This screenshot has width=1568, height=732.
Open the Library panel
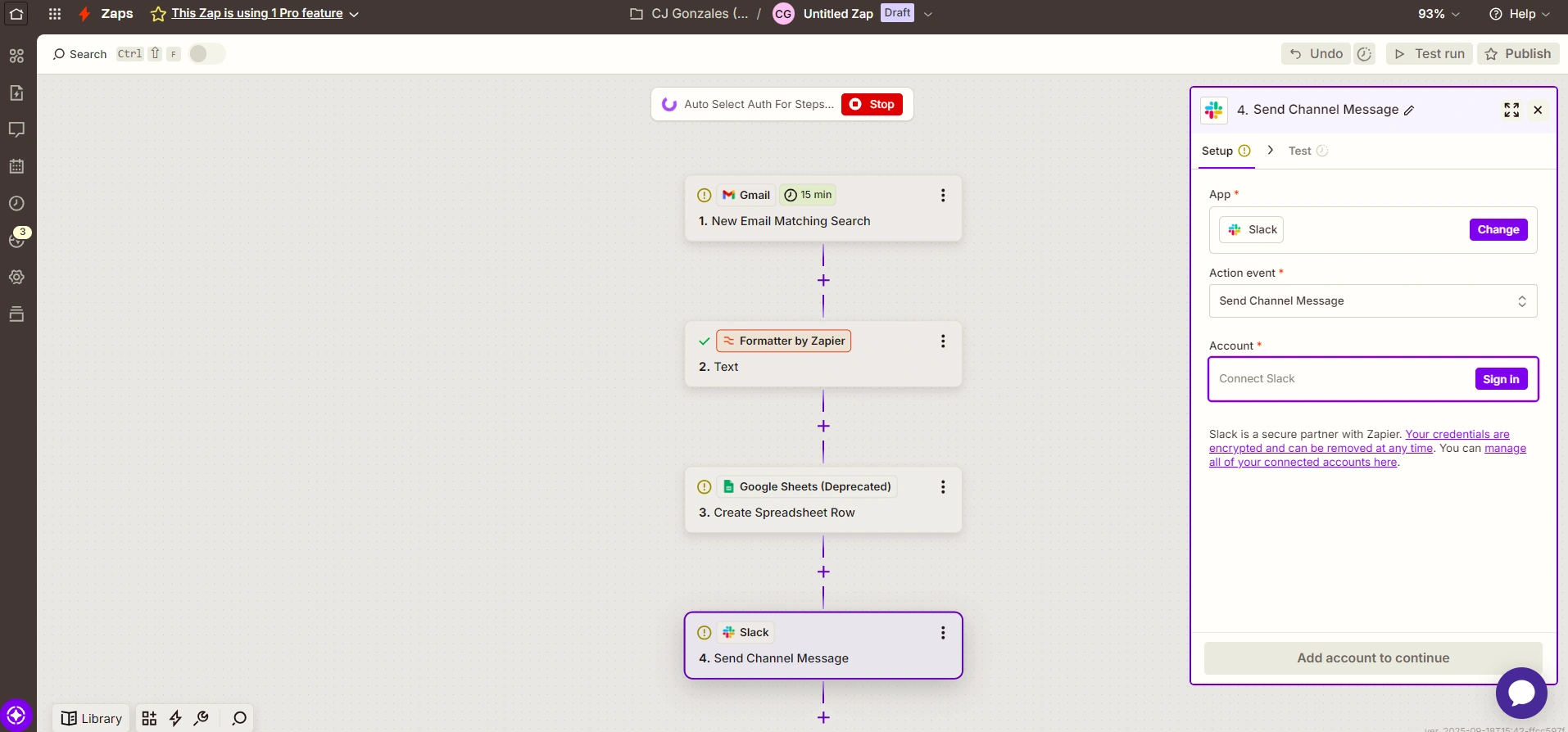coord(92,718)
